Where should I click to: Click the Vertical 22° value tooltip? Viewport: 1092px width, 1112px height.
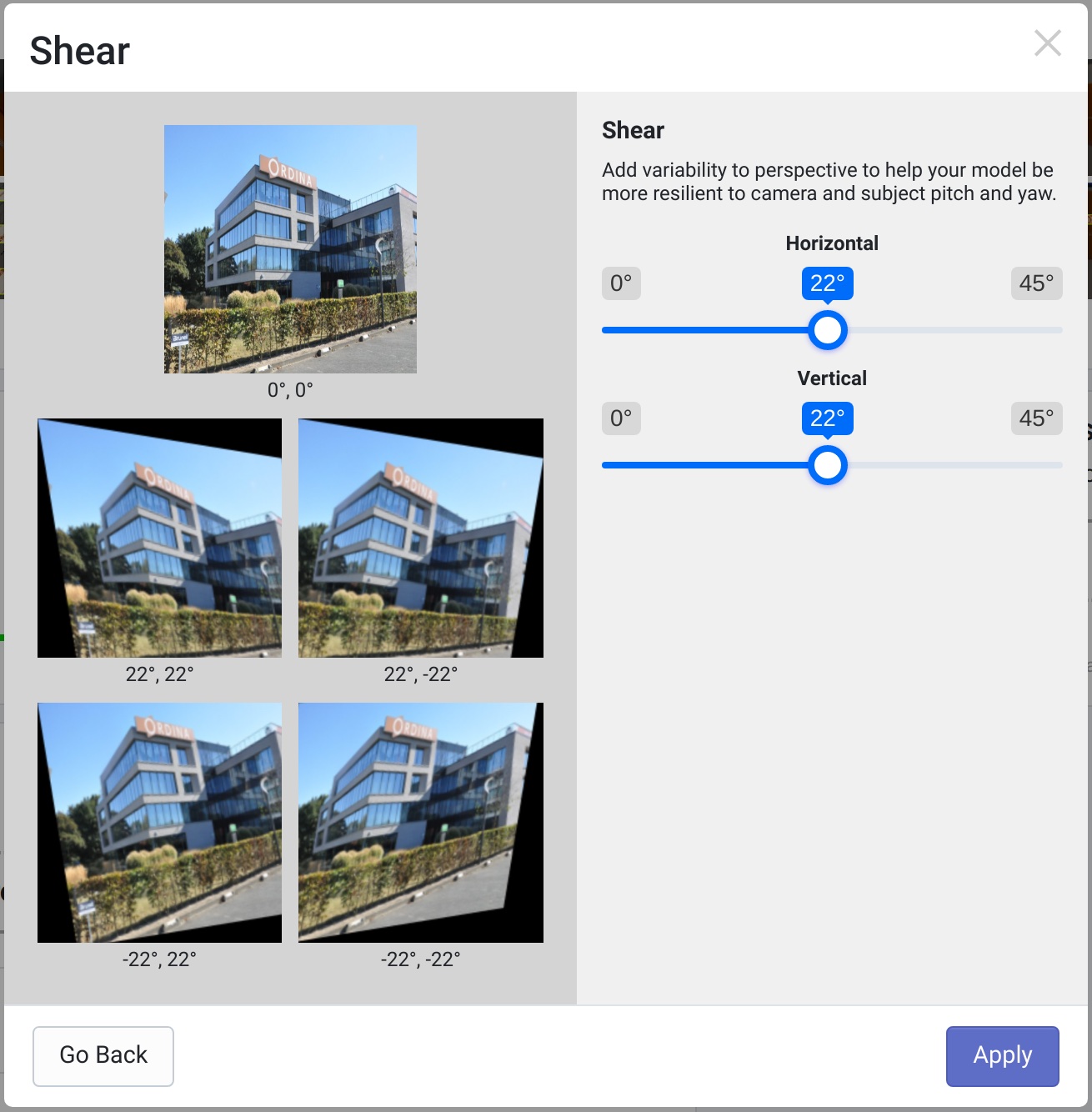(x=828, y=418)
